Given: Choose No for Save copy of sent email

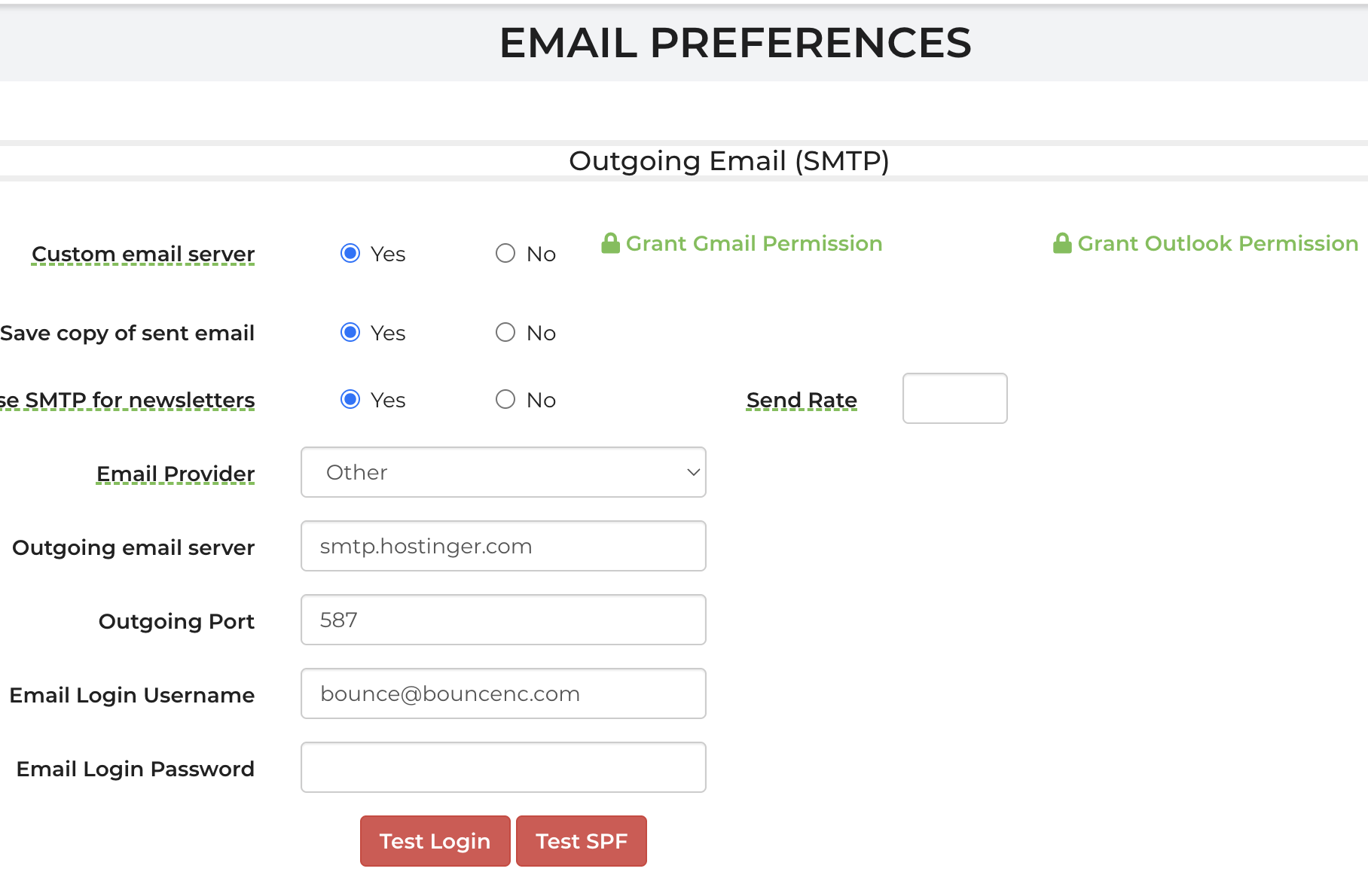Looking at the screenshot, I should 505,332.
